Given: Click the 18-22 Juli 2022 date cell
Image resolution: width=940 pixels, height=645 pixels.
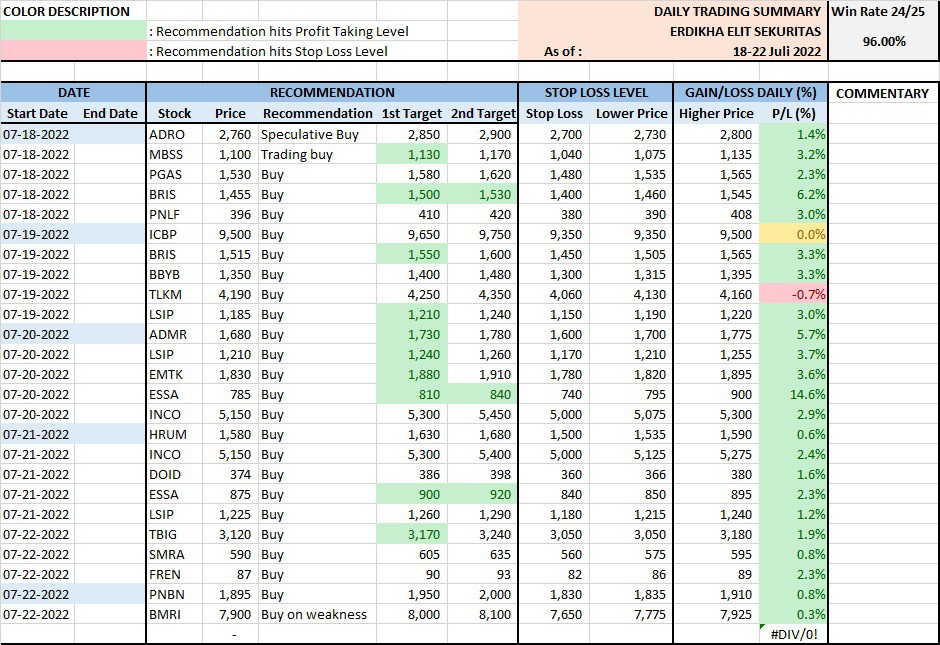Looking at the screenshot, I should pos(775,51).
